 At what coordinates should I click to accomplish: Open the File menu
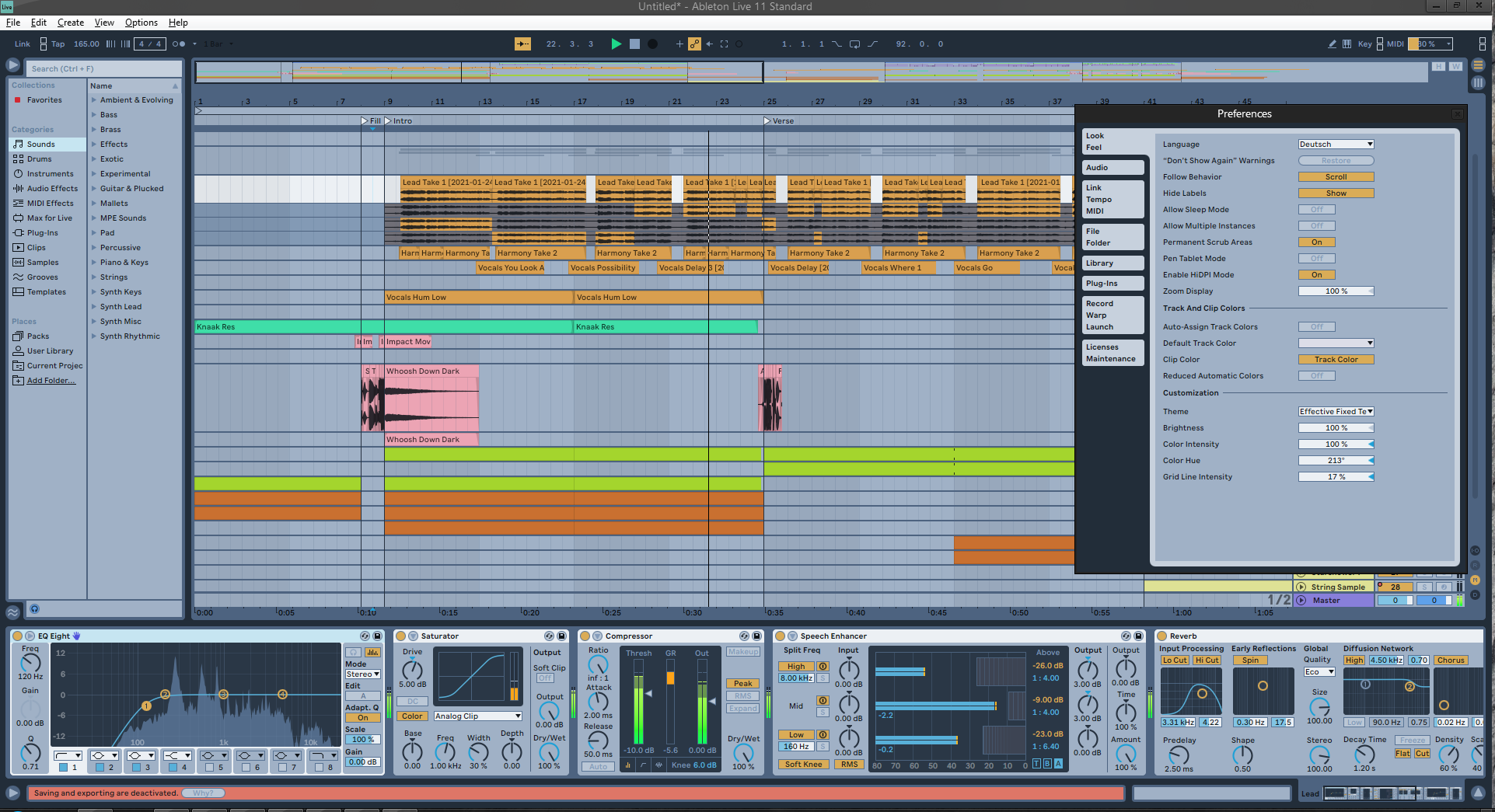(13, 23)
